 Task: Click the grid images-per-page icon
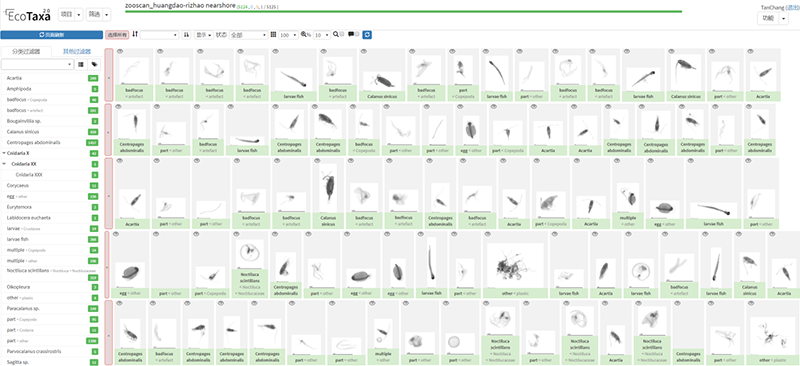[x=273, y=35]
